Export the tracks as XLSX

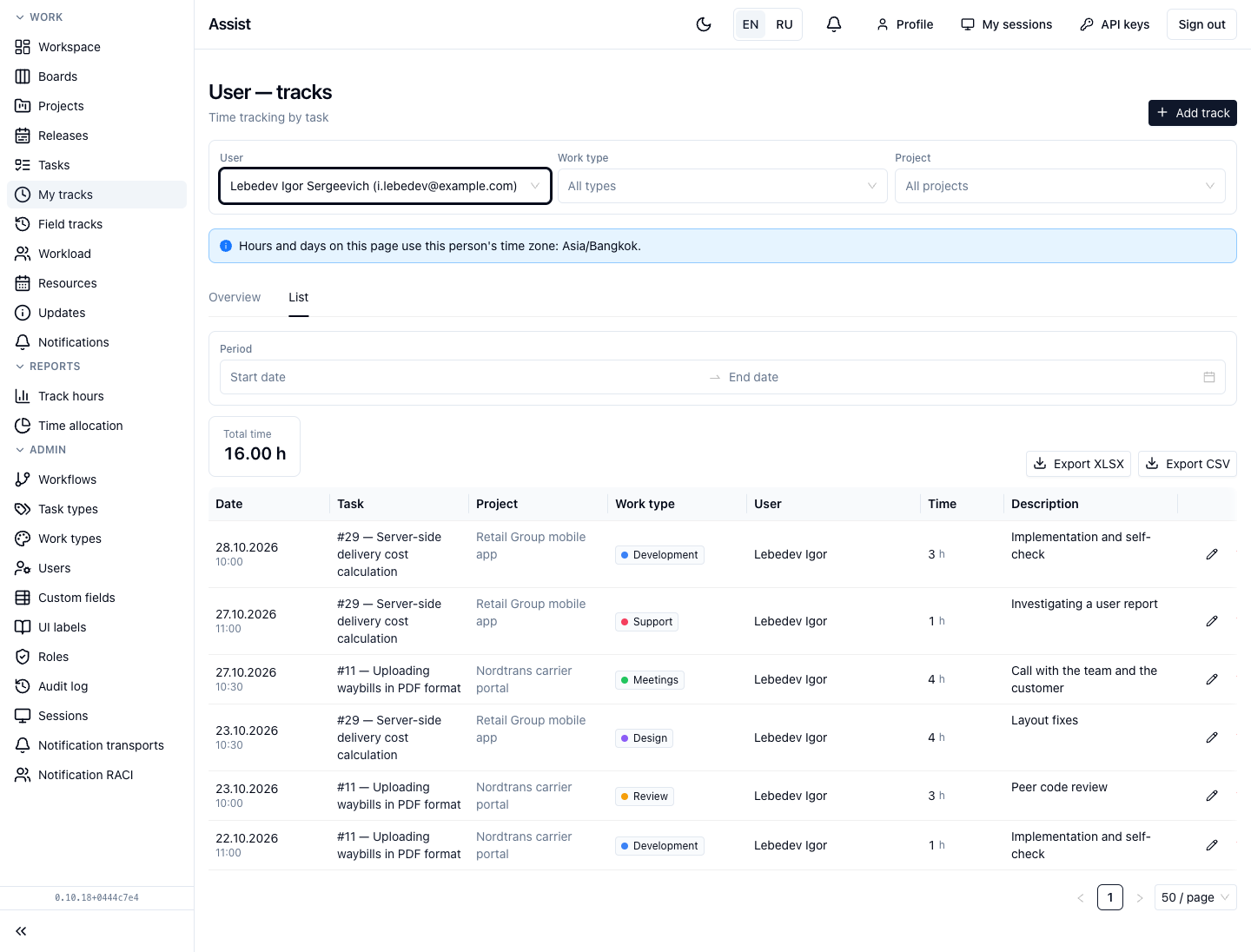point(1079,464)
